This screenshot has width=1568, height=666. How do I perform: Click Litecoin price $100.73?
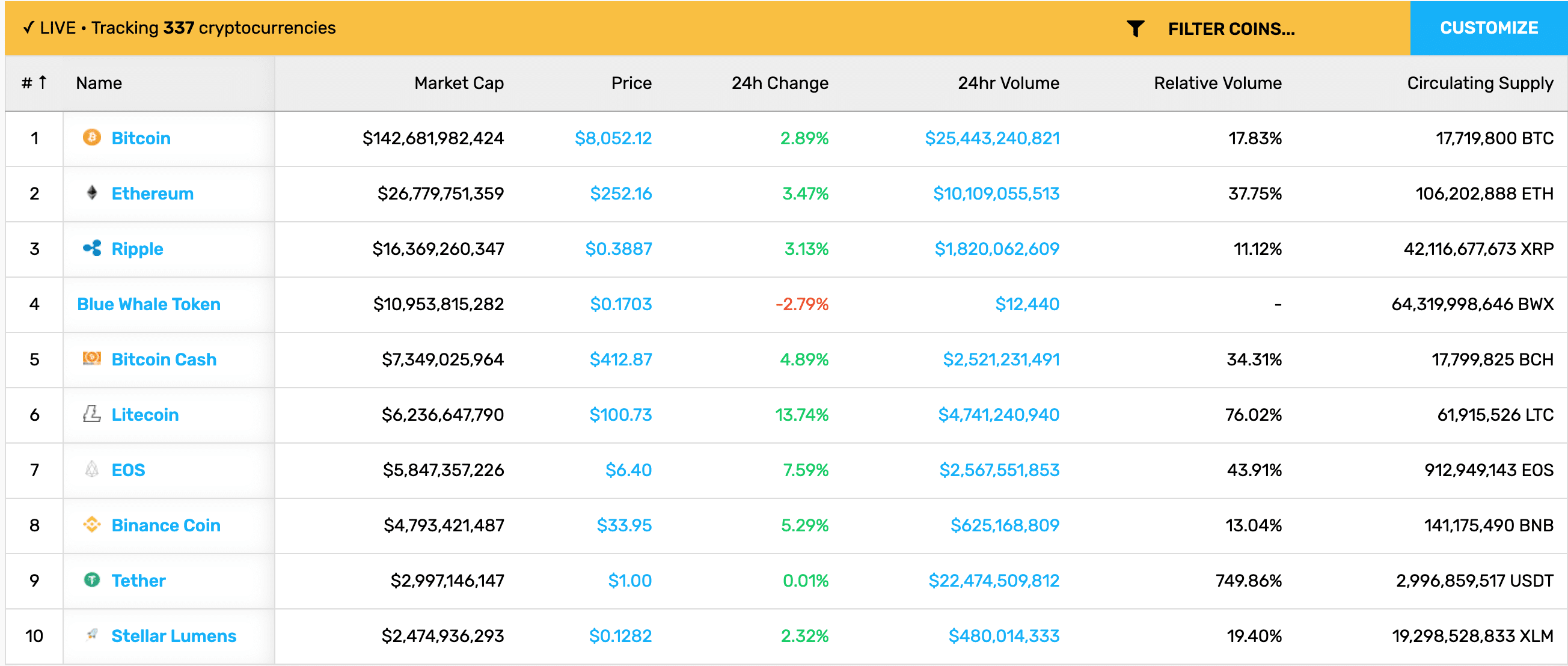coord(621,415)
